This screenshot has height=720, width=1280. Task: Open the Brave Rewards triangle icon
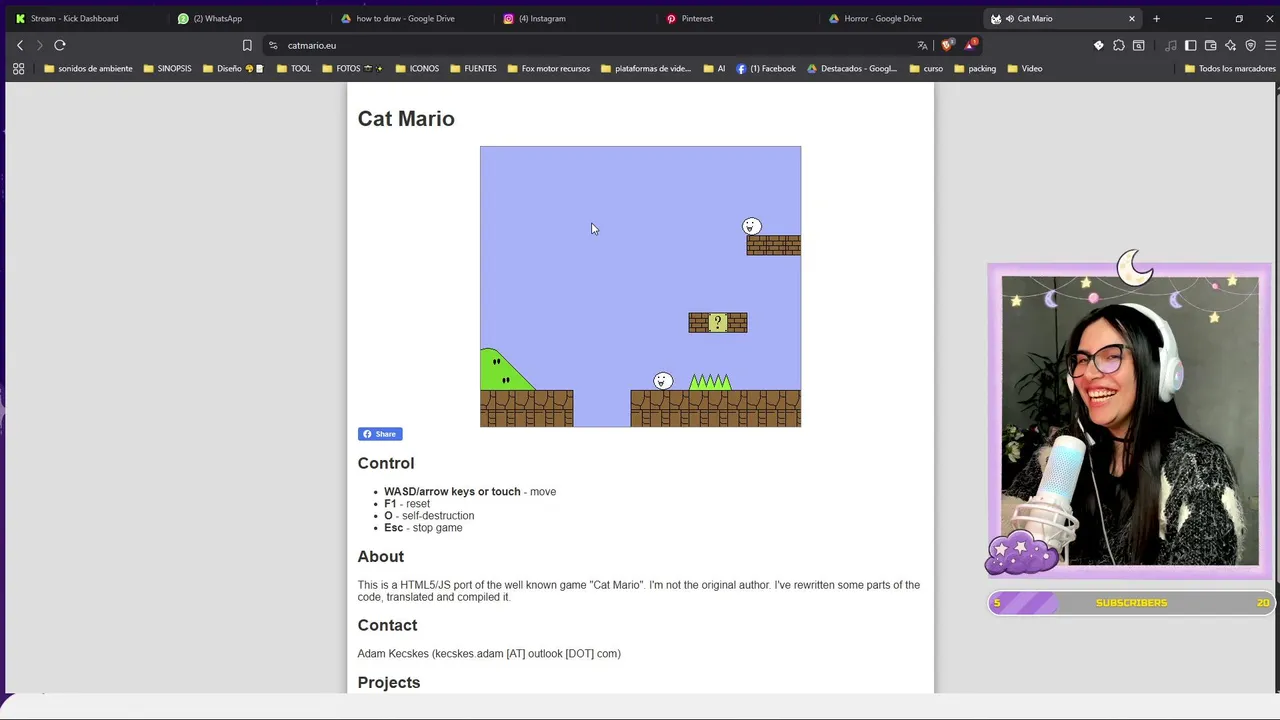970,45
